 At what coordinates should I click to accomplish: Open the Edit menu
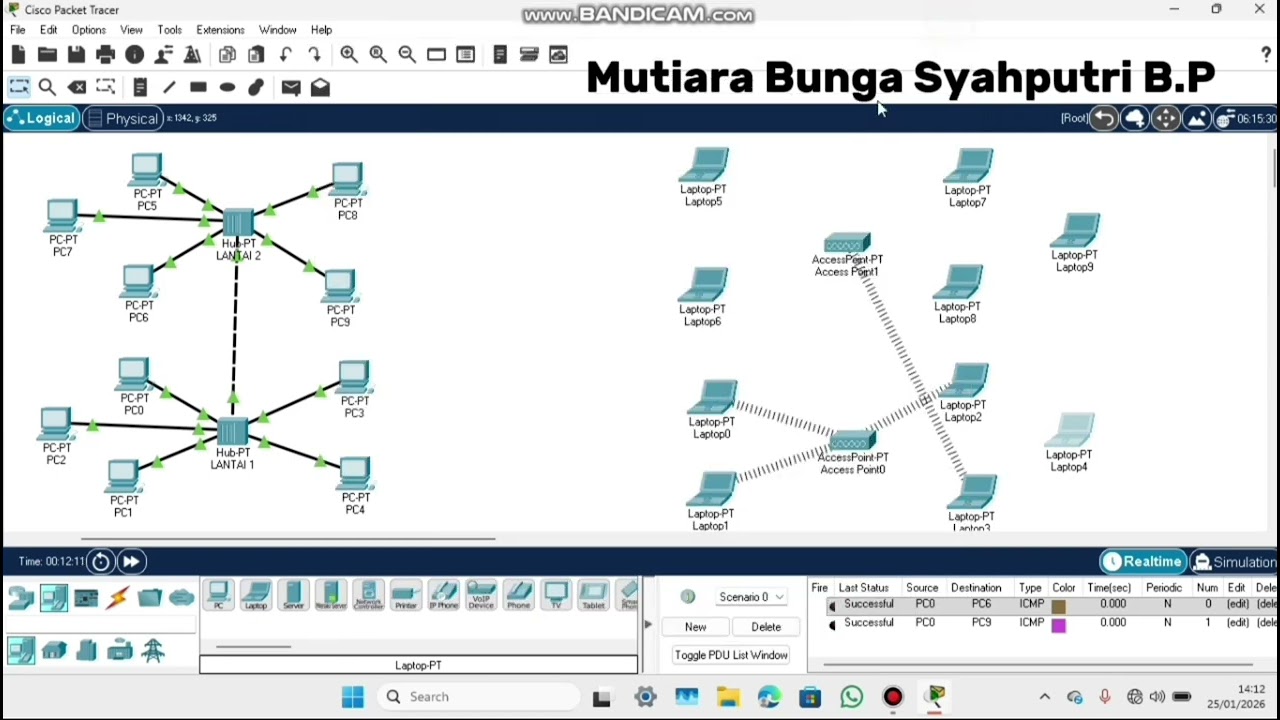click(x=48, y=30)
